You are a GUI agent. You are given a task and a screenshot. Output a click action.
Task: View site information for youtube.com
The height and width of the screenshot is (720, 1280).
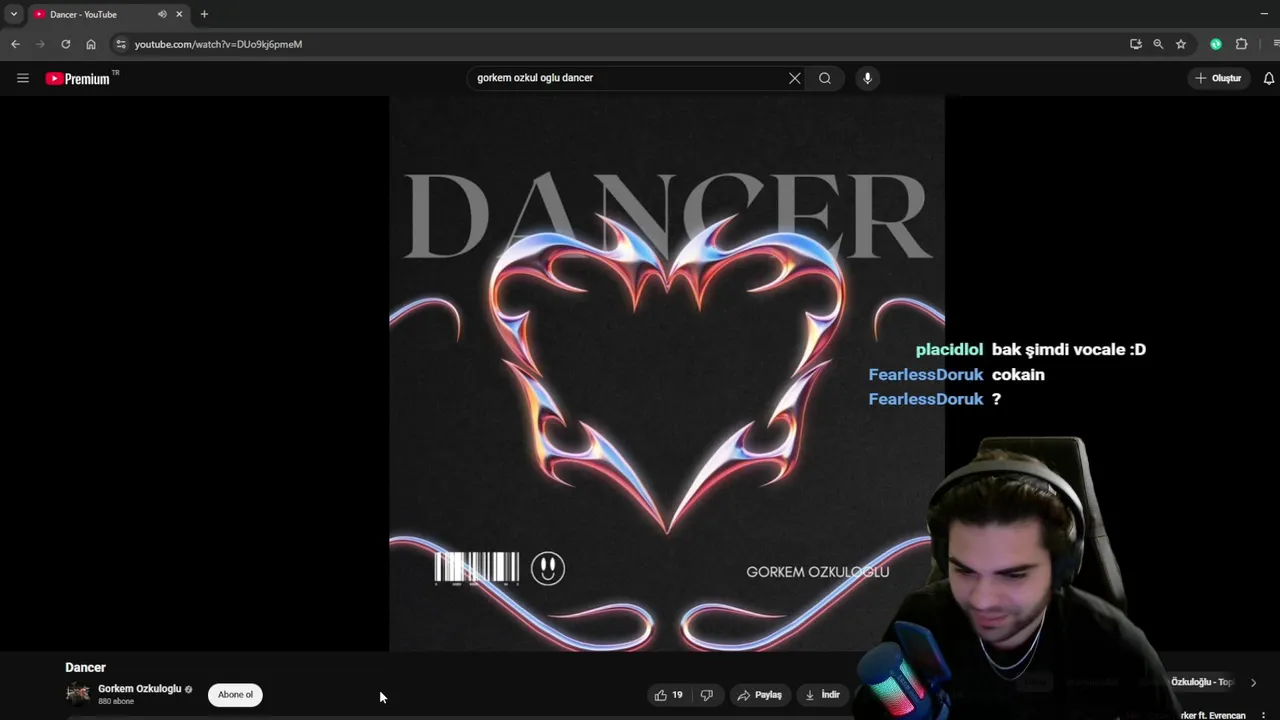pyautogui.click(x=121, y=44)
